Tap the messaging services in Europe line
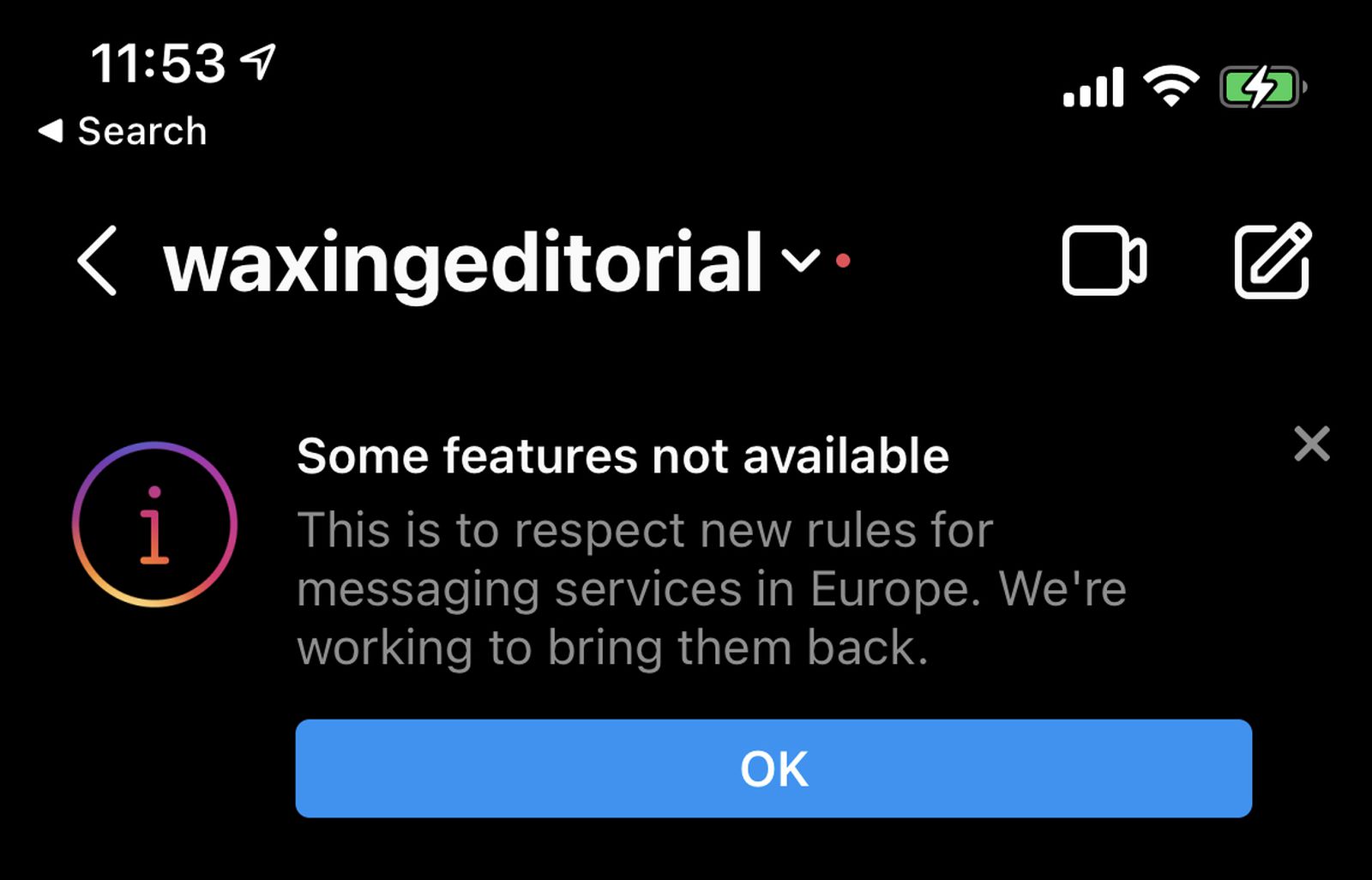The height and width of the screenshot is (880, 1372). [712, 590]
